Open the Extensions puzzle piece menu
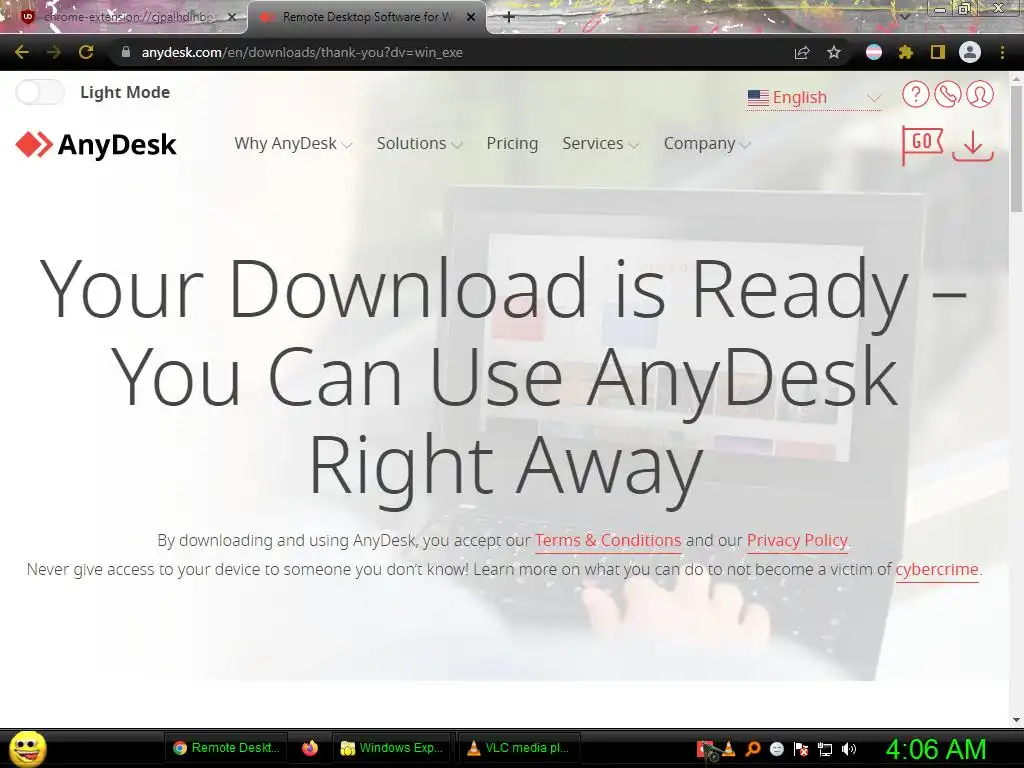The image size is (1024, 768). click(906, 52)
